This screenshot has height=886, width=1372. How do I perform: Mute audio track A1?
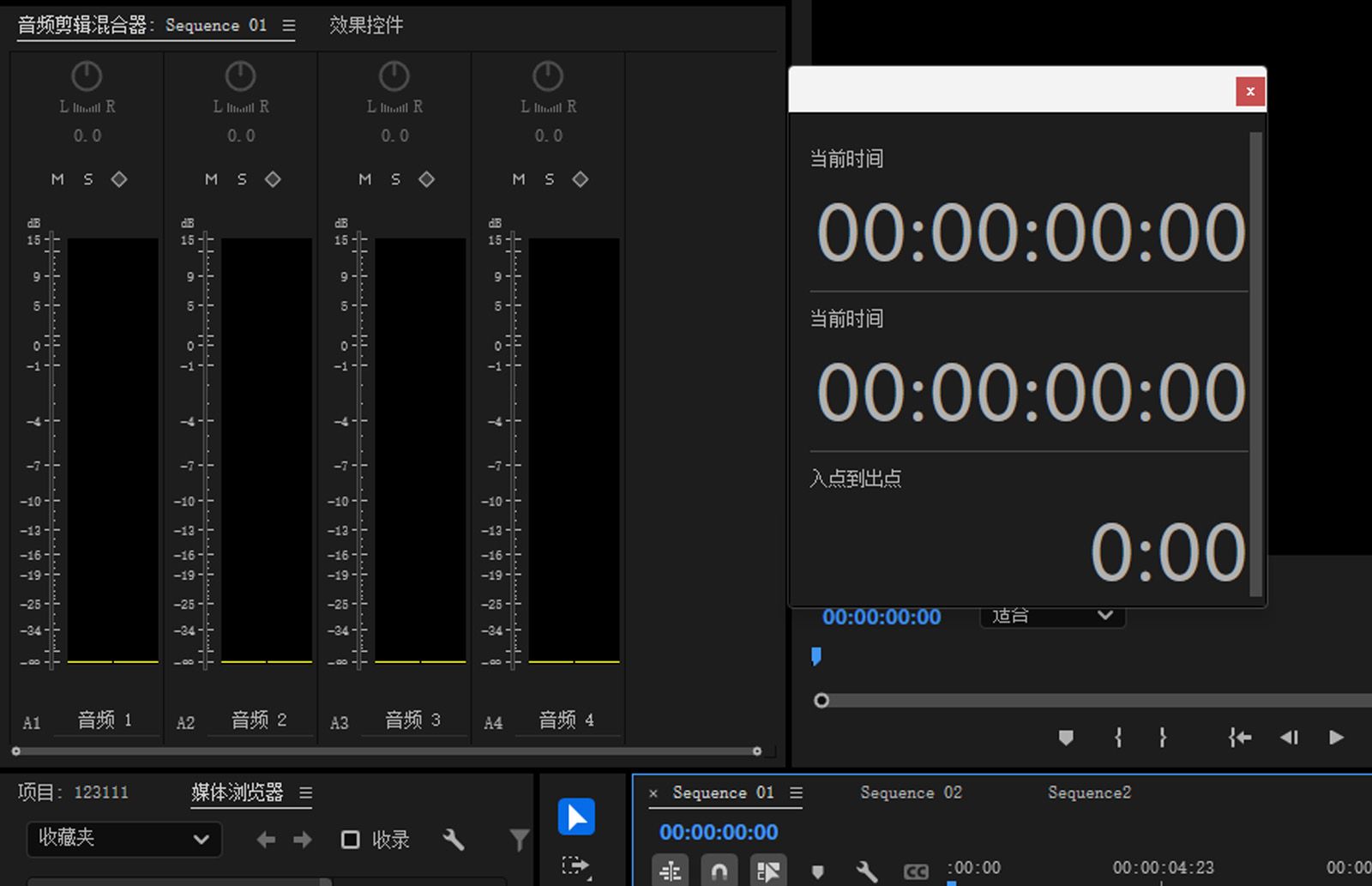[57, 179]
